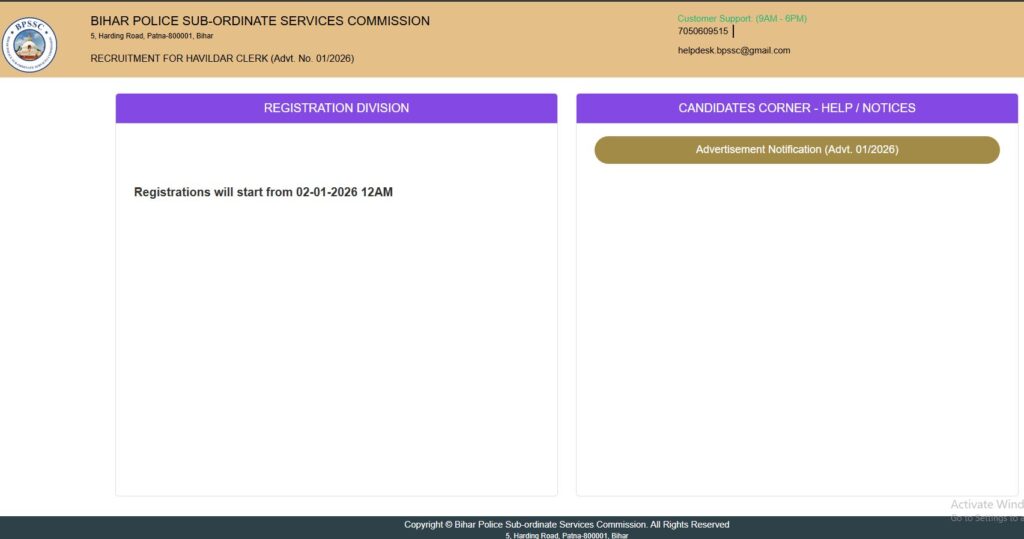
Task: Click the green Customer Support label
Action: point(741,19)
